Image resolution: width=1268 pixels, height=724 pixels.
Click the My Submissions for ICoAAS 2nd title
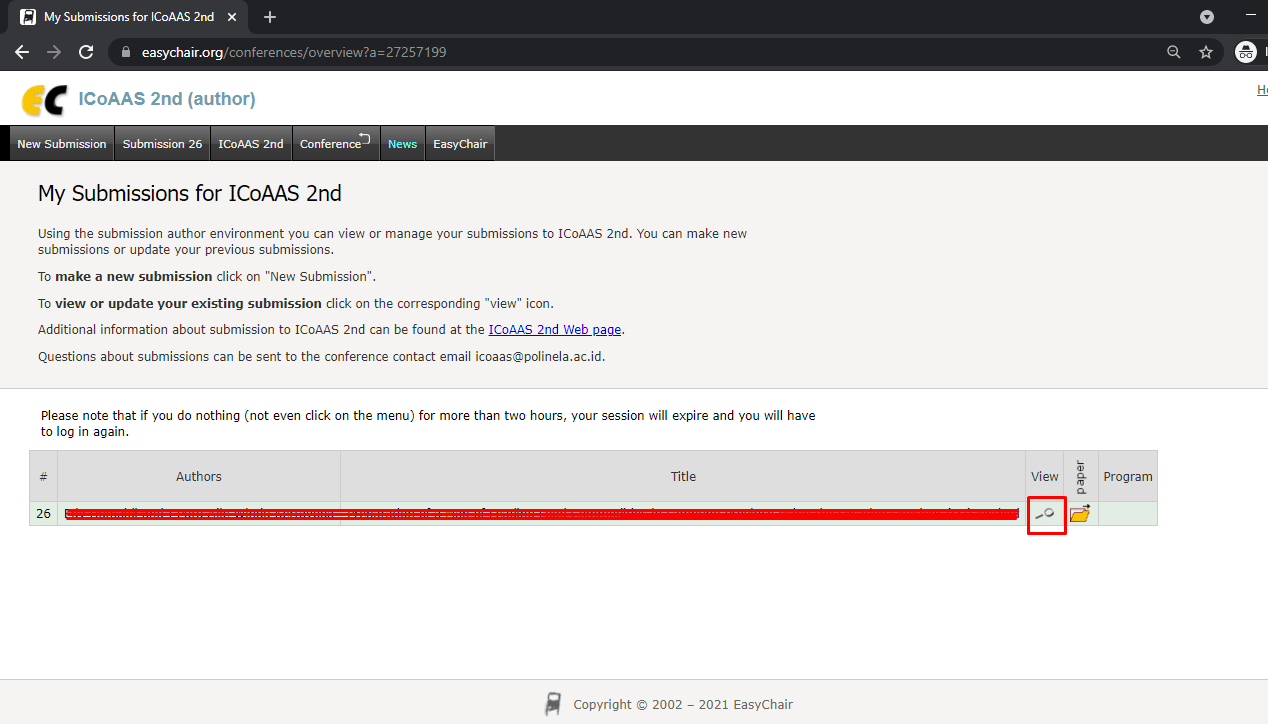pos(190,193)
